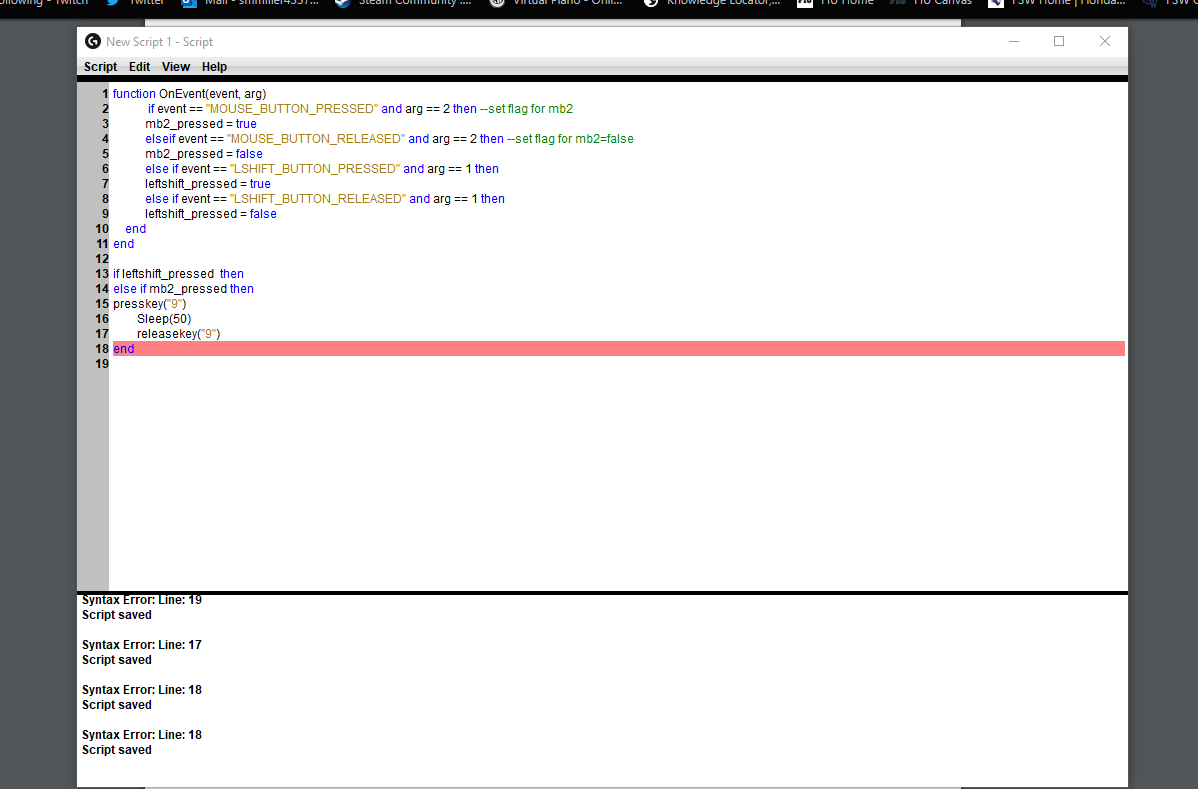
Task: Switch to the Virtual Piano browser tab
Action: pos(557,3)
